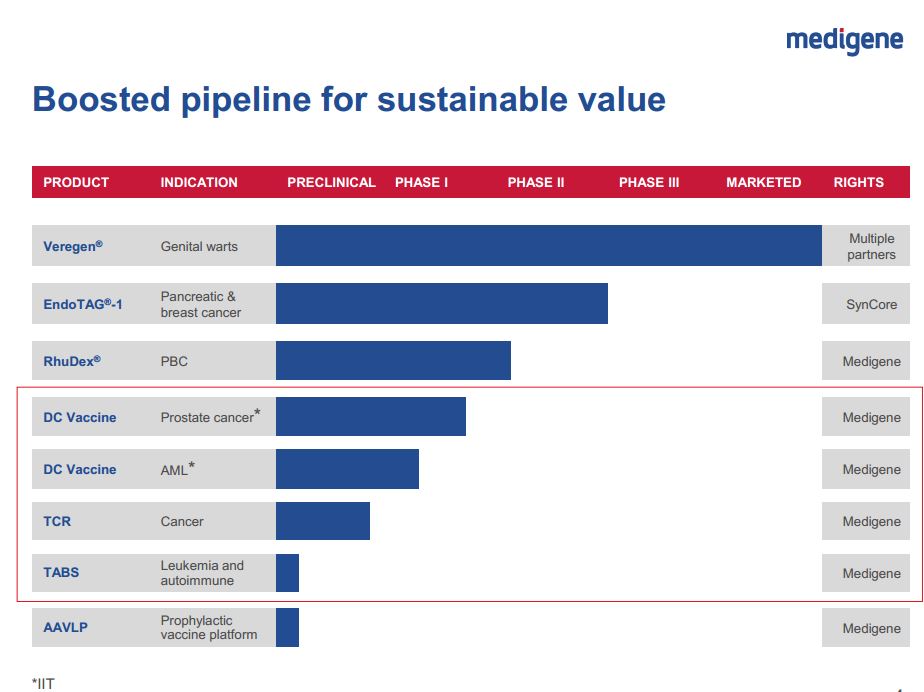Click the Genital warts indication text

coord(199,246)
